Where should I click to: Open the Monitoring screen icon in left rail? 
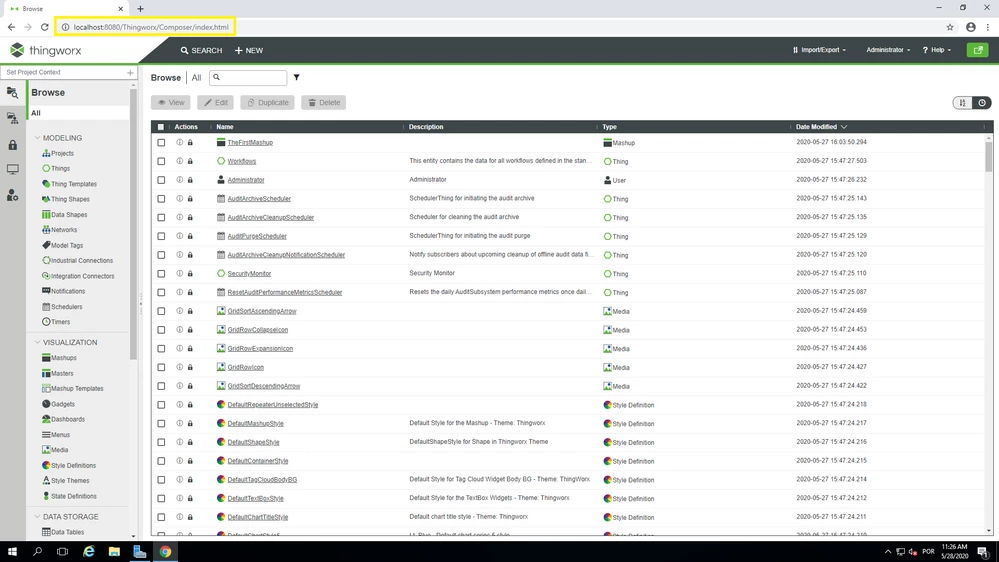13,169
